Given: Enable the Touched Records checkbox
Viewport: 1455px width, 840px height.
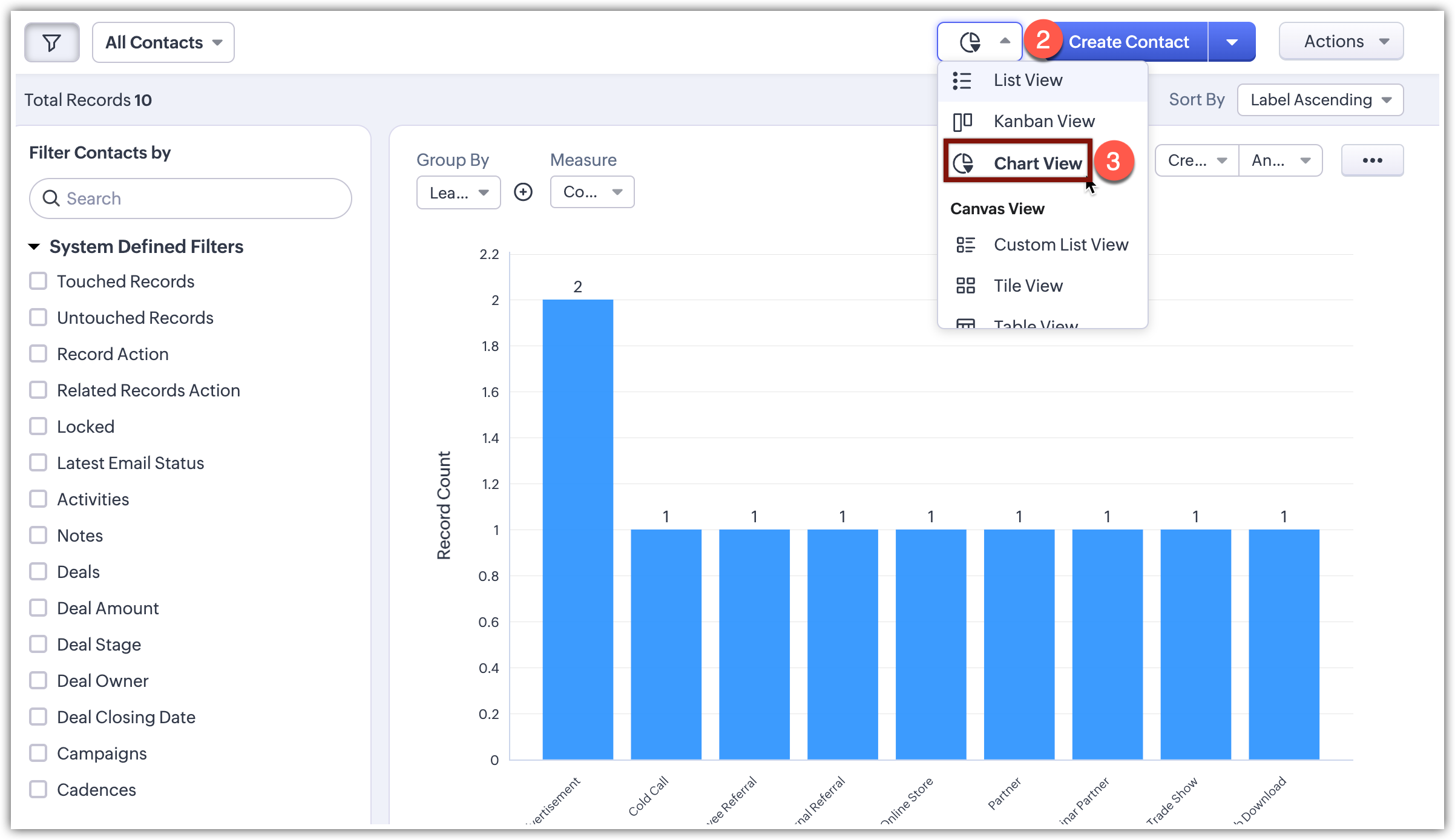Looking at the screenshot, I should [38, 281].
